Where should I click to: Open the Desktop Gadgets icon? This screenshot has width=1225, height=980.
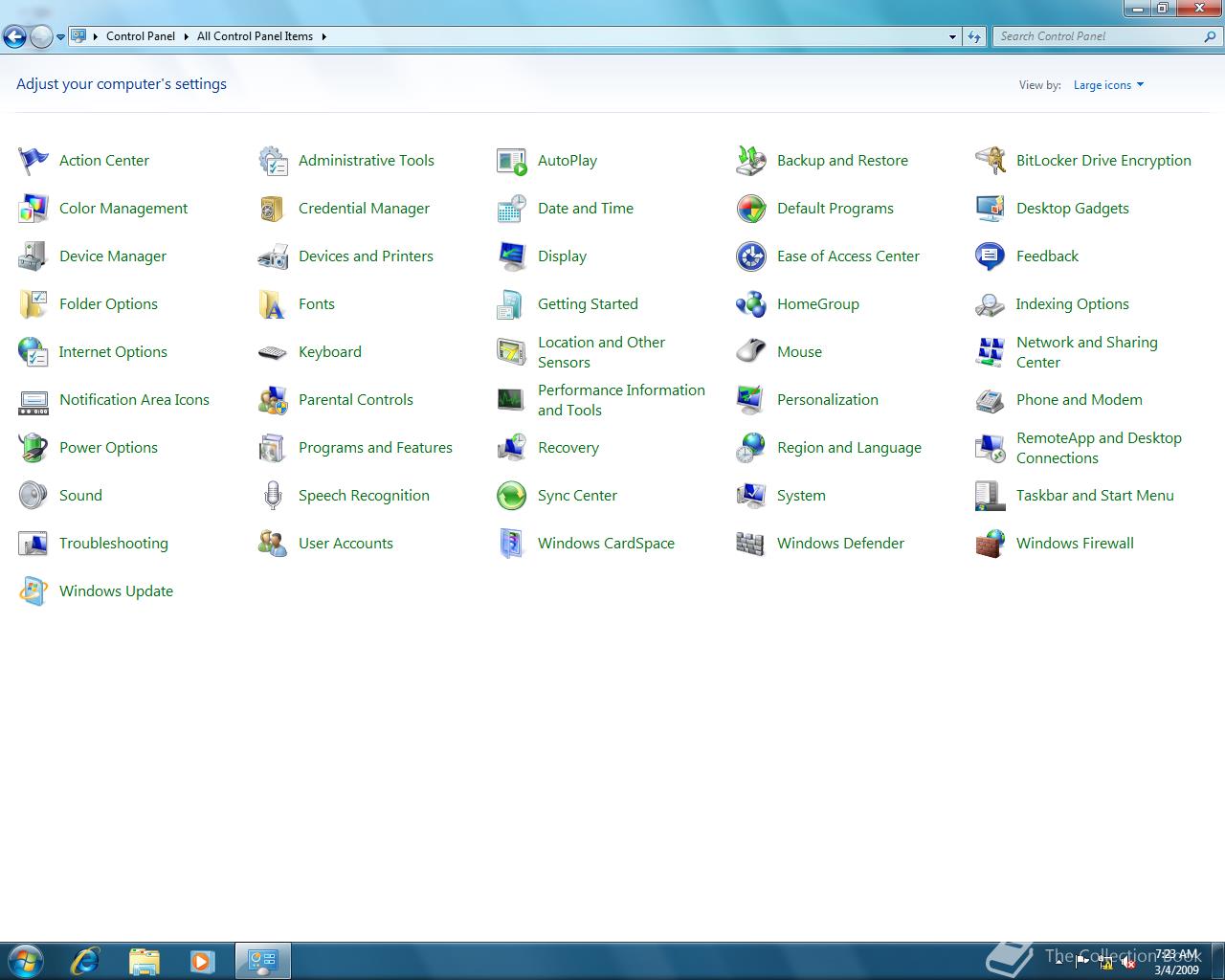tap(991, 209)
